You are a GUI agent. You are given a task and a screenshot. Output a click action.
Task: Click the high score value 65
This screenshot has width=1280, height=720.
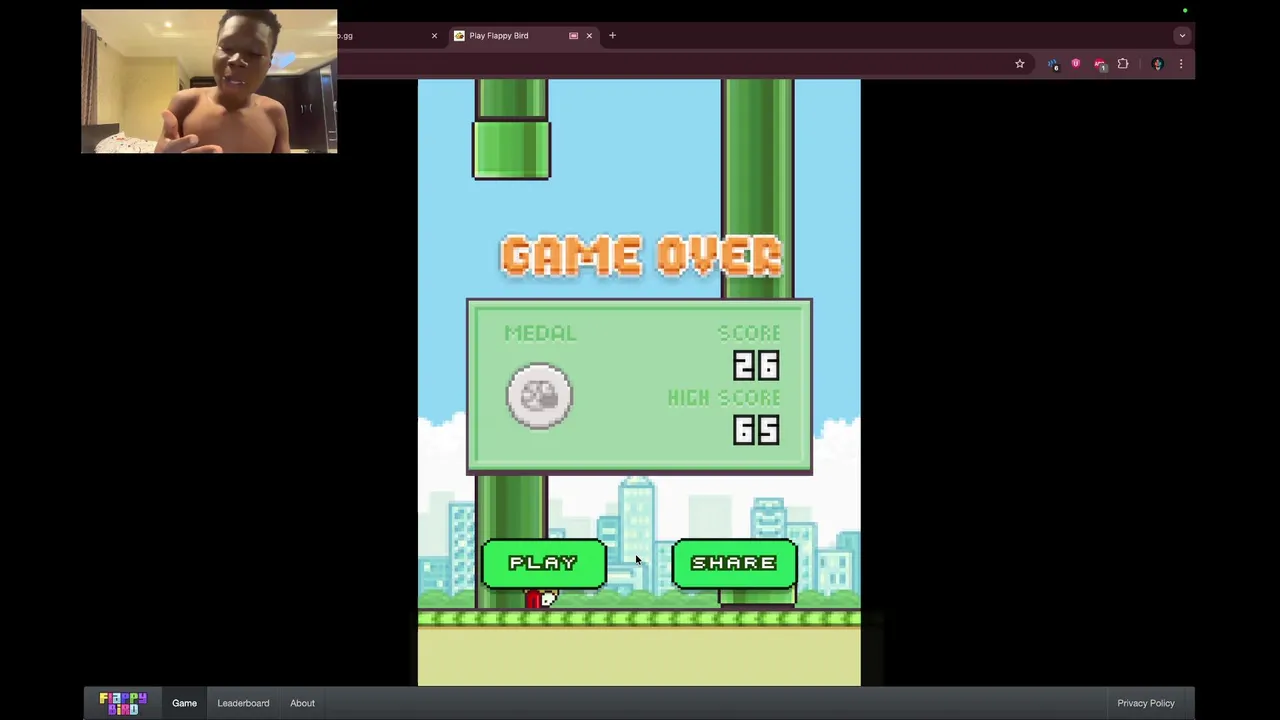tap(756, 430)
